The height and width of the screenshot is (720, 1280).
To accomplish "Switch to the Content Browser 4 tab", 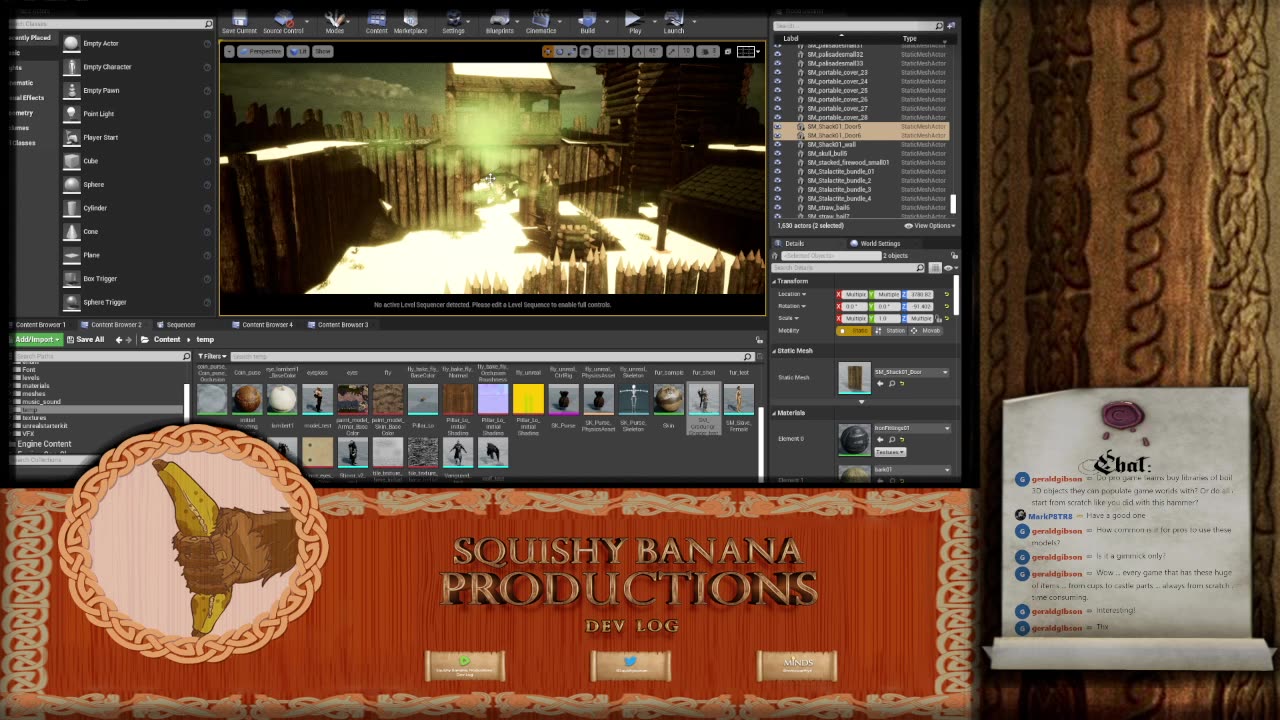I will (x=262, y=324).
